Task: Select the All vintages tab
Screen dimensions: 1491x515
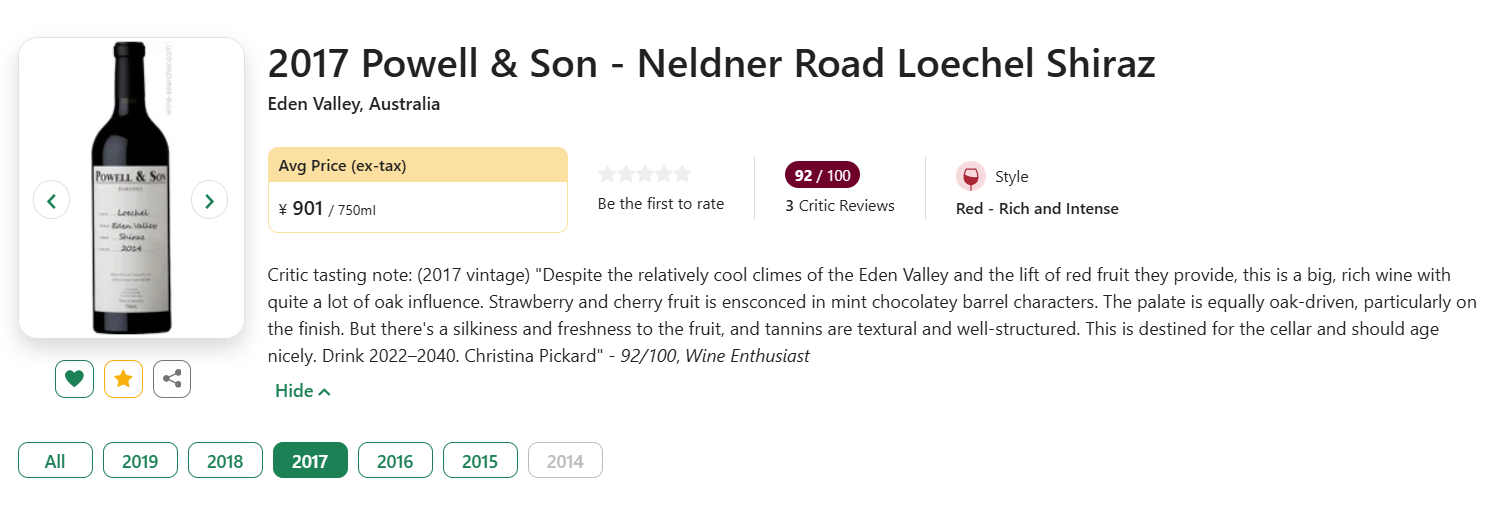Action: point(55,461)
